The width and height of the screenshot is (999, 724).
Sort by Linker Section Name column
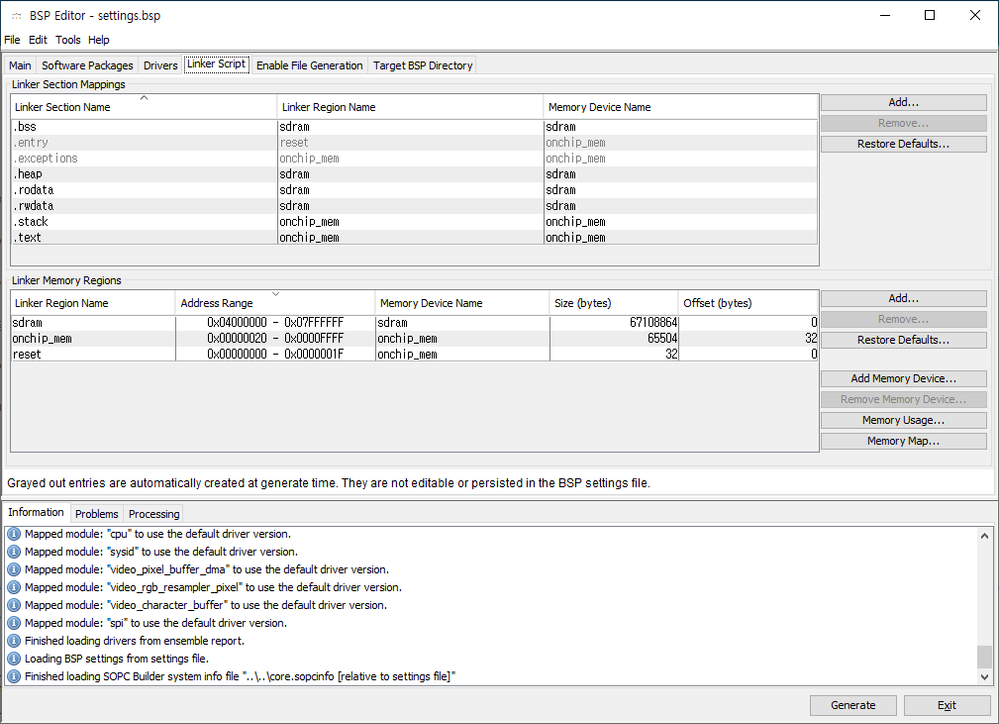click(144, 107)
